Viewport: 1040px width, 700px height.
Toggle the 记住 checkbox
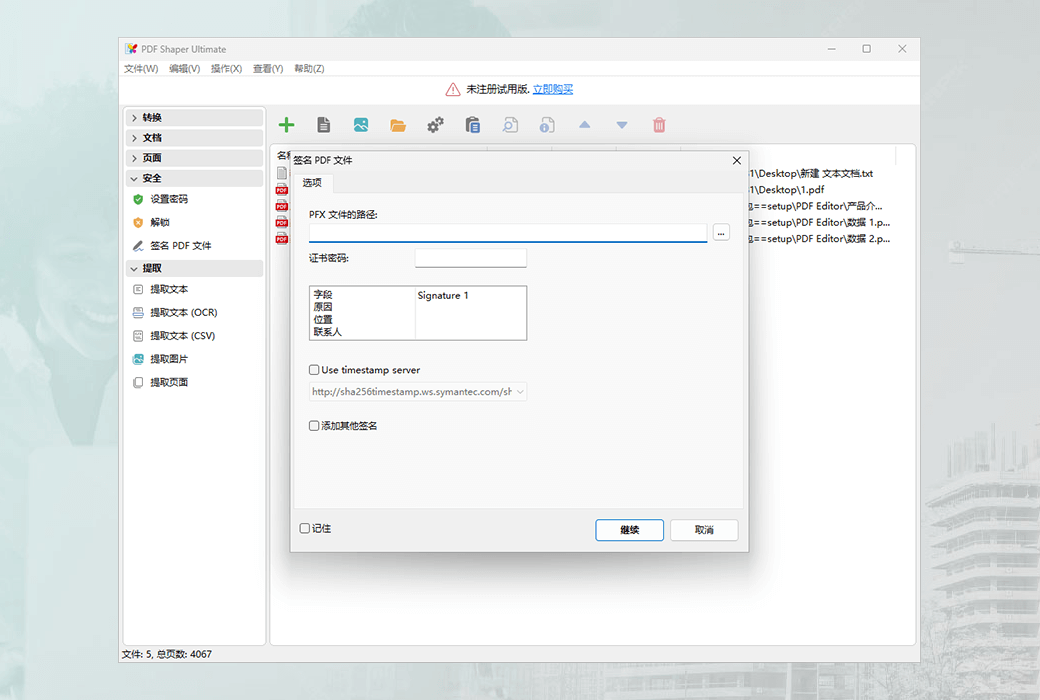coord(307,528)
